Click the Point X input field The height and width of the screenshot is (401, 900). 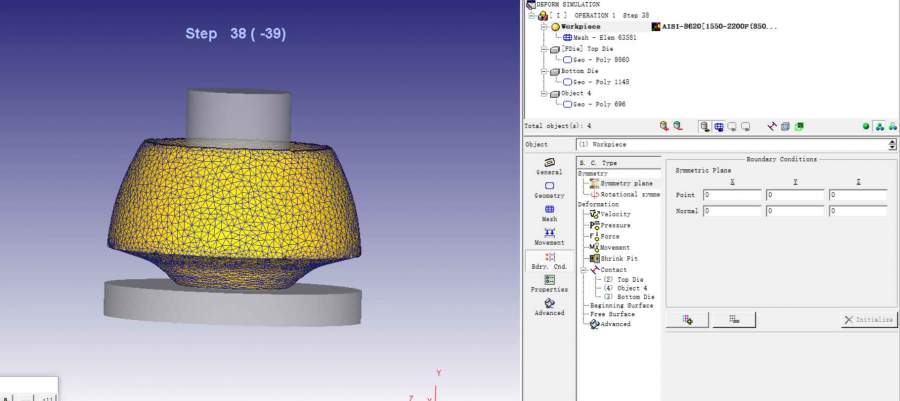coord(732,195)
